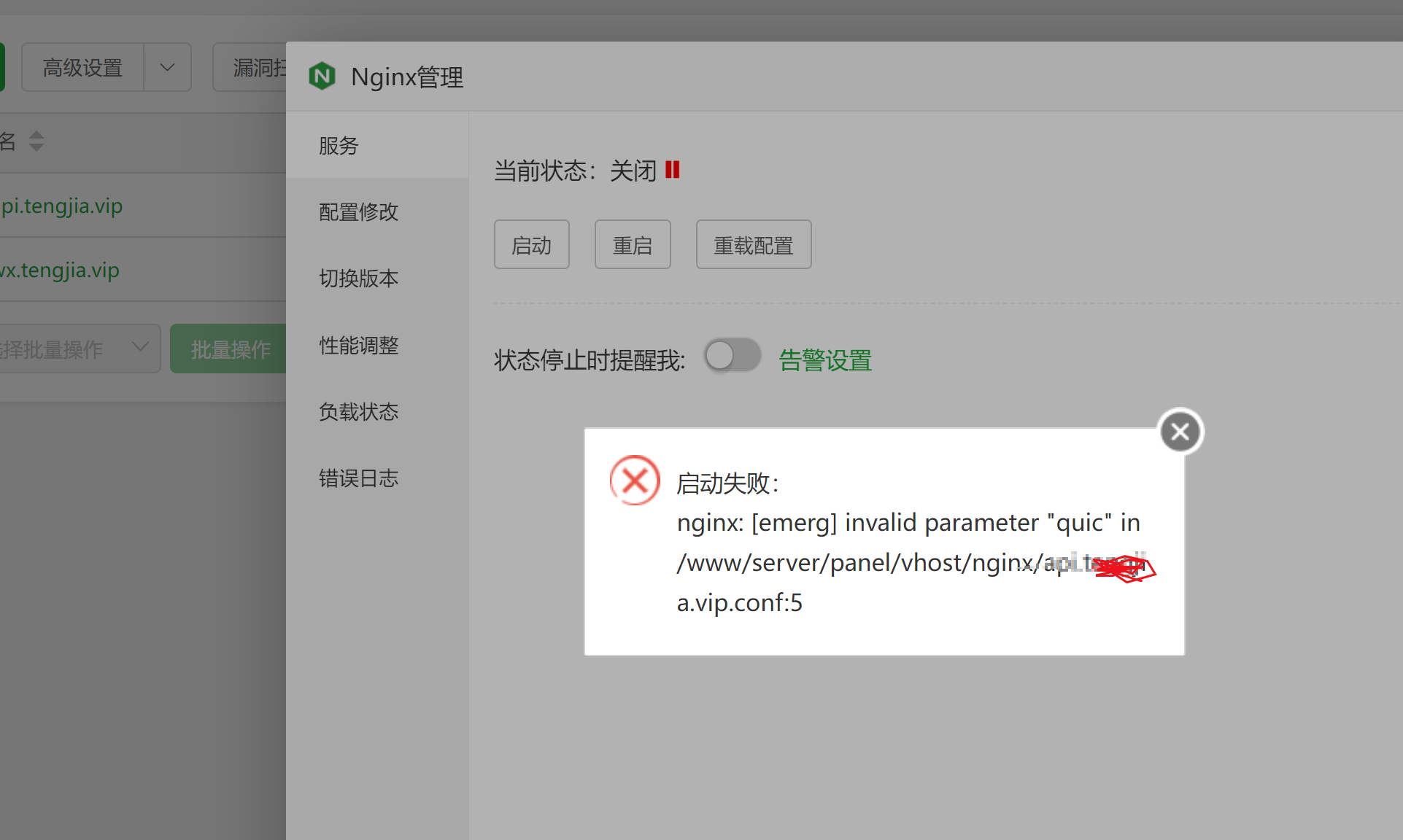
Task: Click the green 批量操作 button
Action: [228, 349]
